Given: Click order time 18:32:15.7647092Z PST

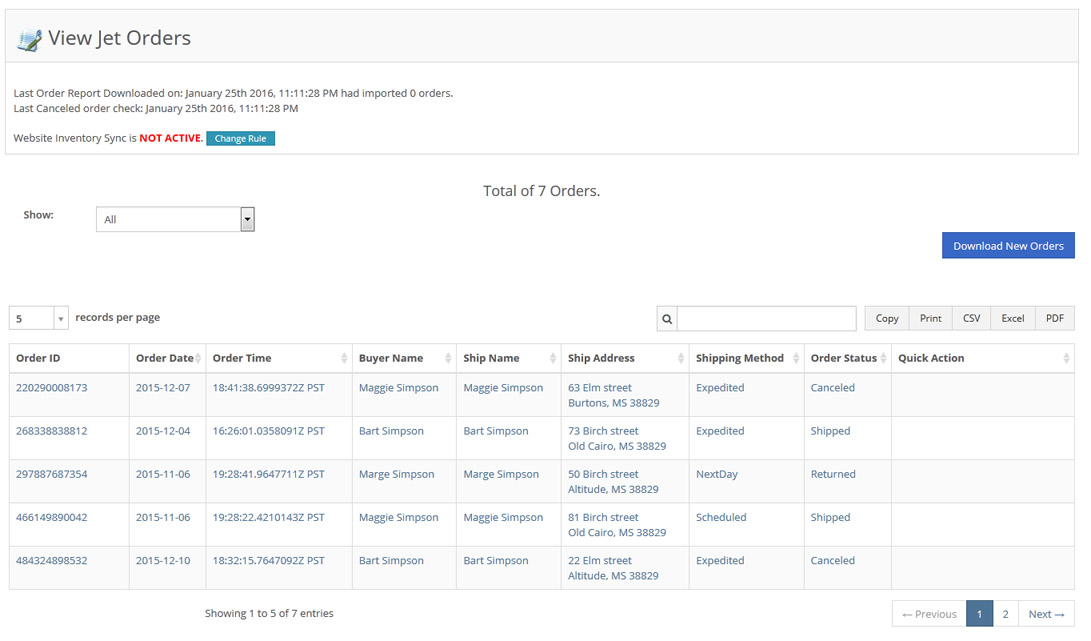Looking at the screenshot, I should click(269, 560).
